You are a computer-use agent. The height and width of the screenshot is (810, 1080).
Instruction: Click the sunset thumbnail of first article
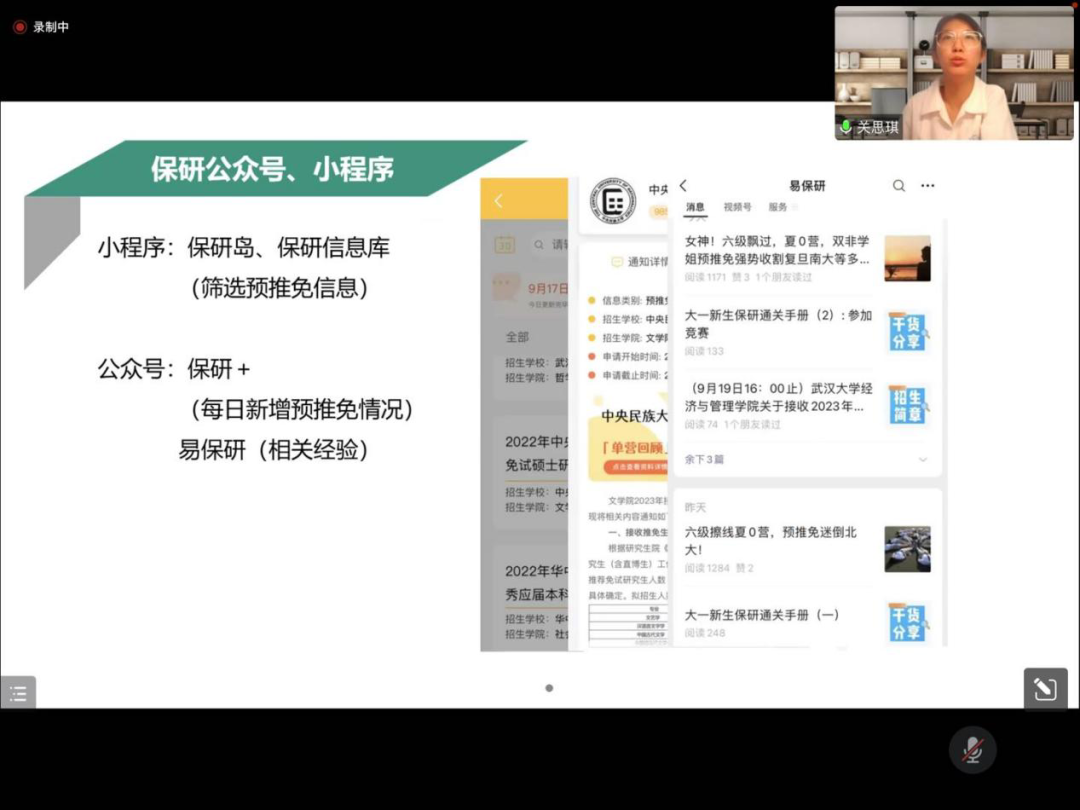click(x=907, y=258)
